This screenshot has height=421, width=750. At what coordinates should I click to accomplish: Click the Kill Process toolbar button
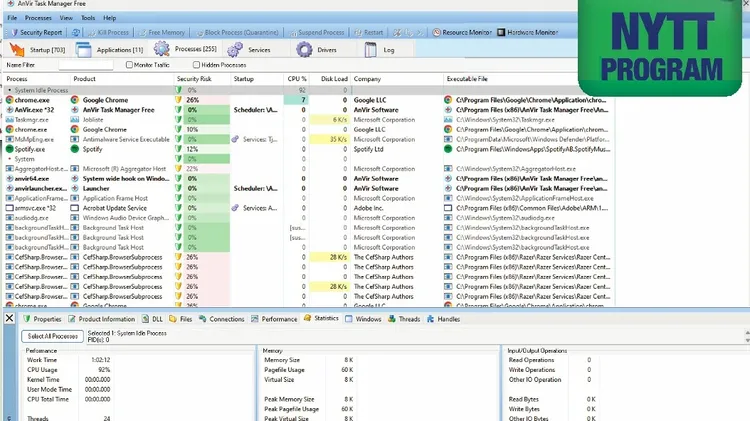[x=109, y=33]
